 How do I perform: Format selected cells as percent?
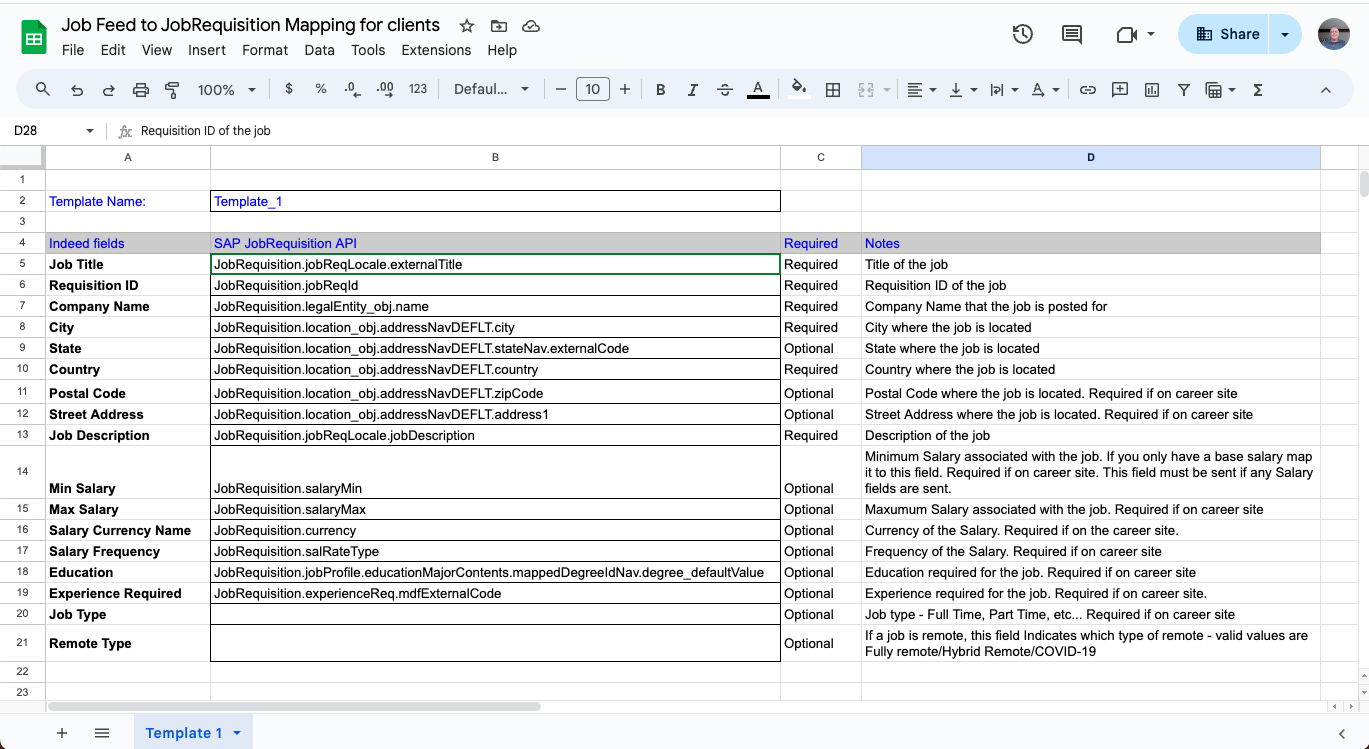click(321, 89)
